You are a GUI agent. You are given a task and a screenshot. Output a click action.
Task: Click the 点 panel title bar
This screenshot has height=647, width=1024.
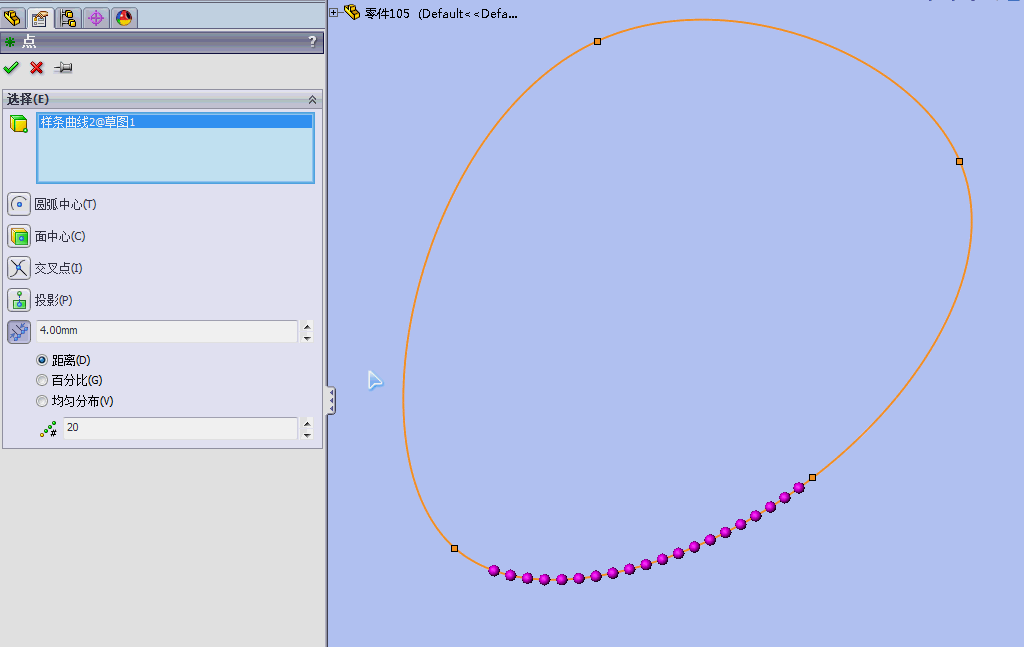click(x=162, y=42)
